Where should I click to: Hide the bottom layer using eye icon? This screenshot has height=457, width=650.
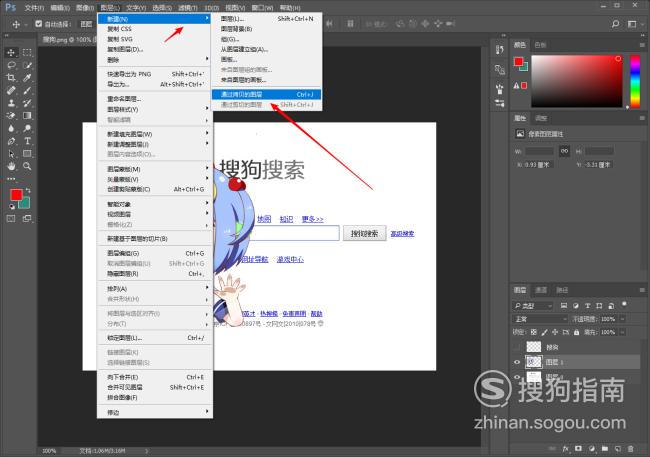517,377
